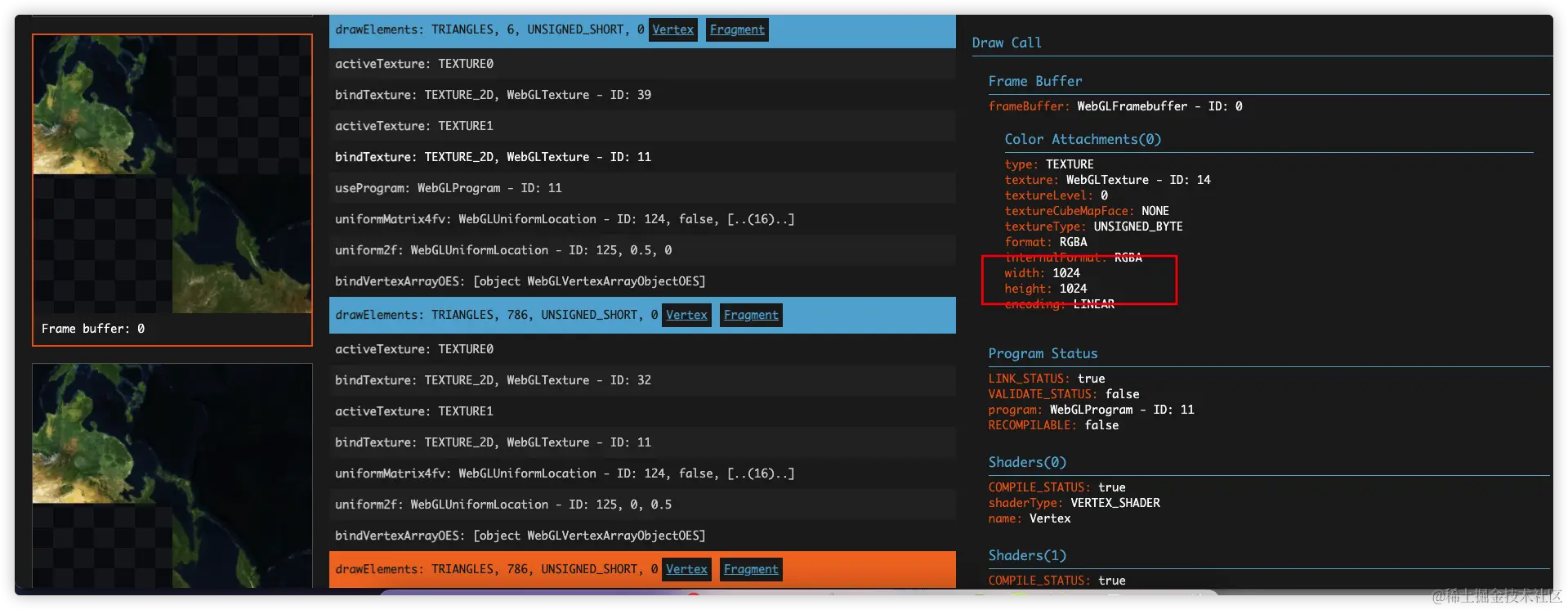
Task: Select the second frame capture thumbnail
Action: coord(172,475)
